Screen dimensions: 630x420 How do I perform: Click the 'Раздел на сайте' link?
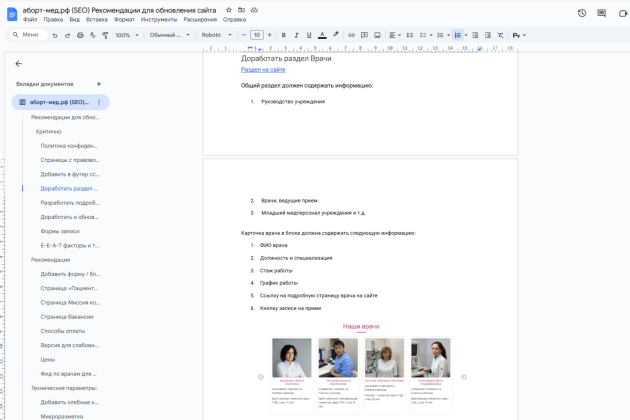pyautogui.click(x=263, y=70)
